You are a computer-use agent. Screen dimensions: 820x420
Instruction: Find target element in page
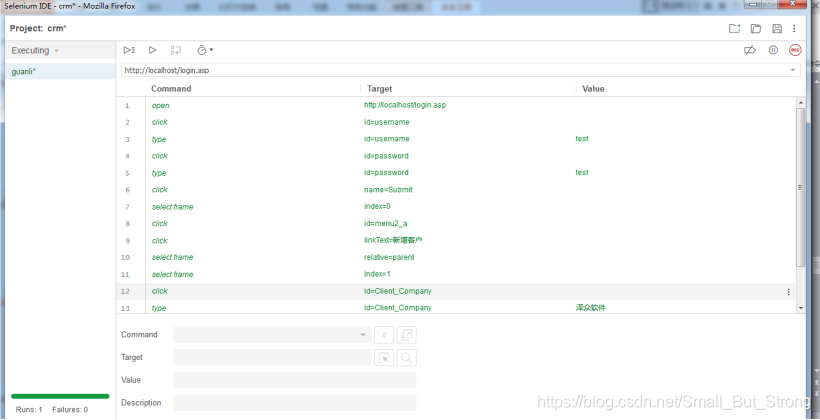tap(407, 358)
